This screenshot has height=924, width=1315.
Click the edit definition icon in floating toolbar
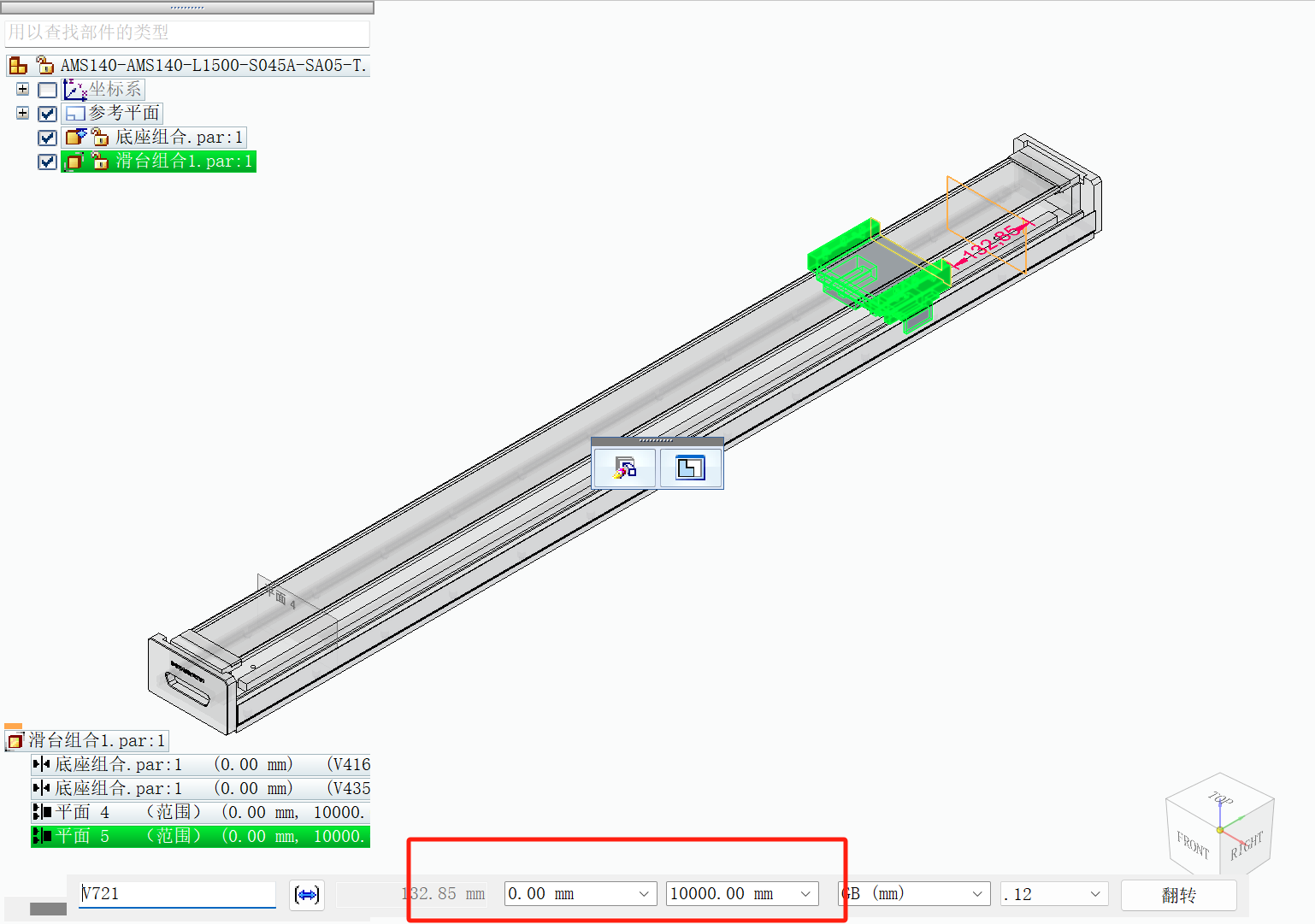625,468
